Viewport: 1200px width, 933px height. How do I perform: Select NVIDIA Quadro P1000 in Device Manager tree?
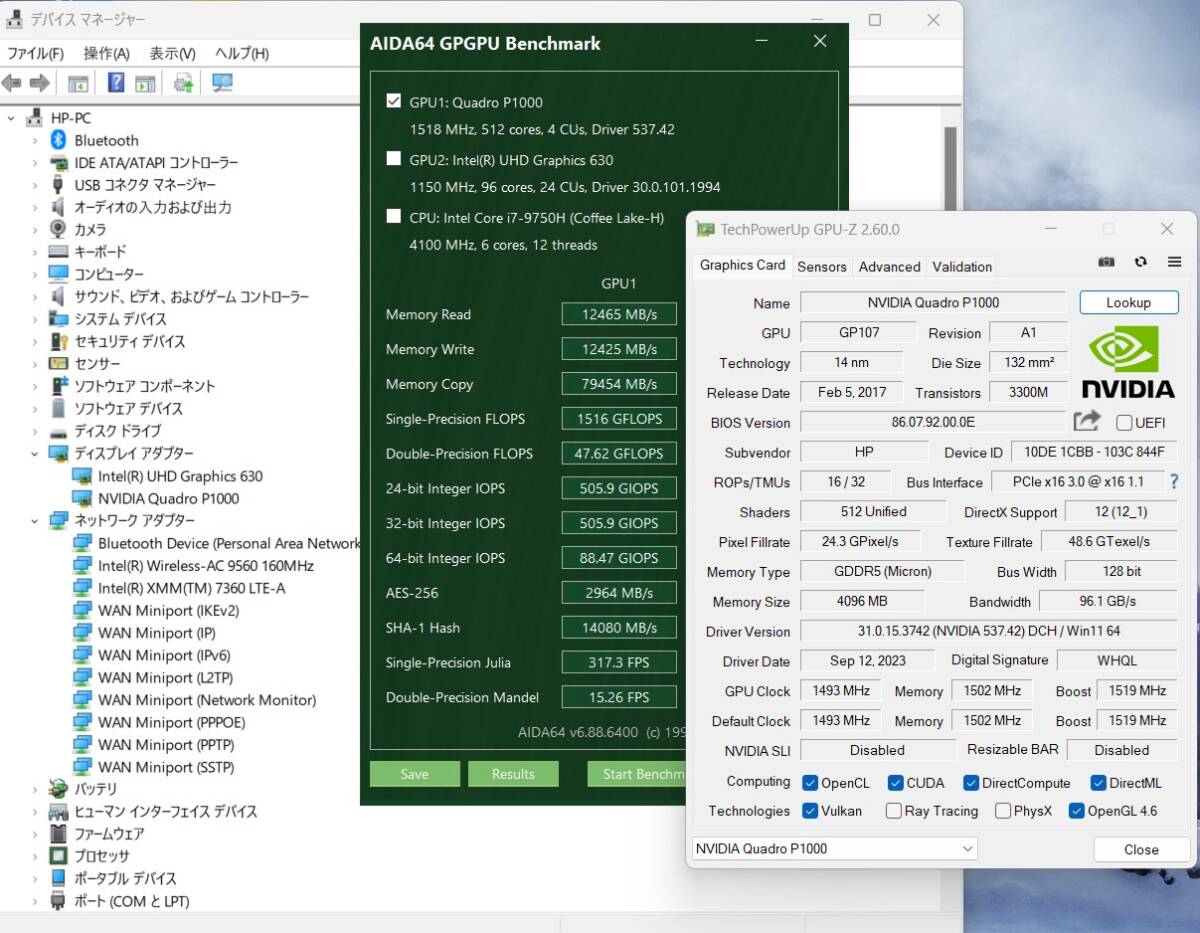point(168,498)
